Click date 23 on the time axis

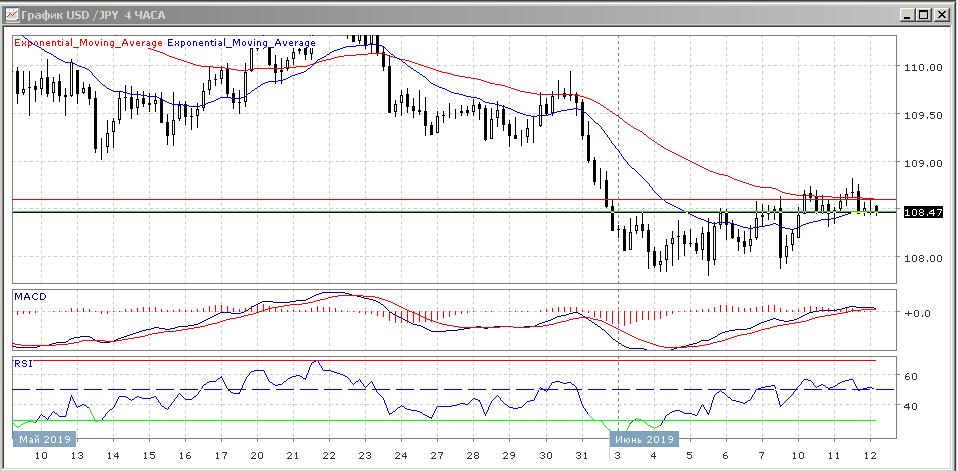pyautogui.click(x=364, y=455)
